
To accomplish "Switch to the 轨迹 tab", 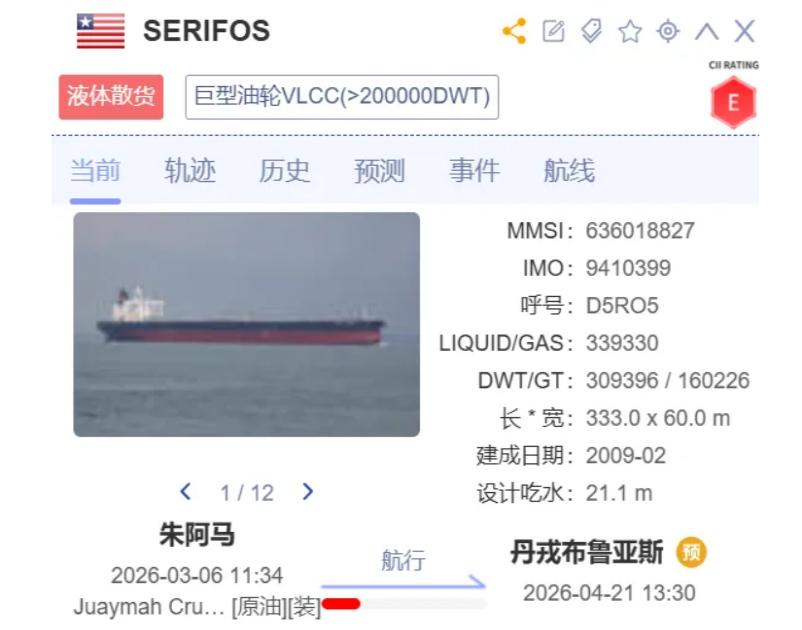I will pyautogui.click(x=190, y=170).
